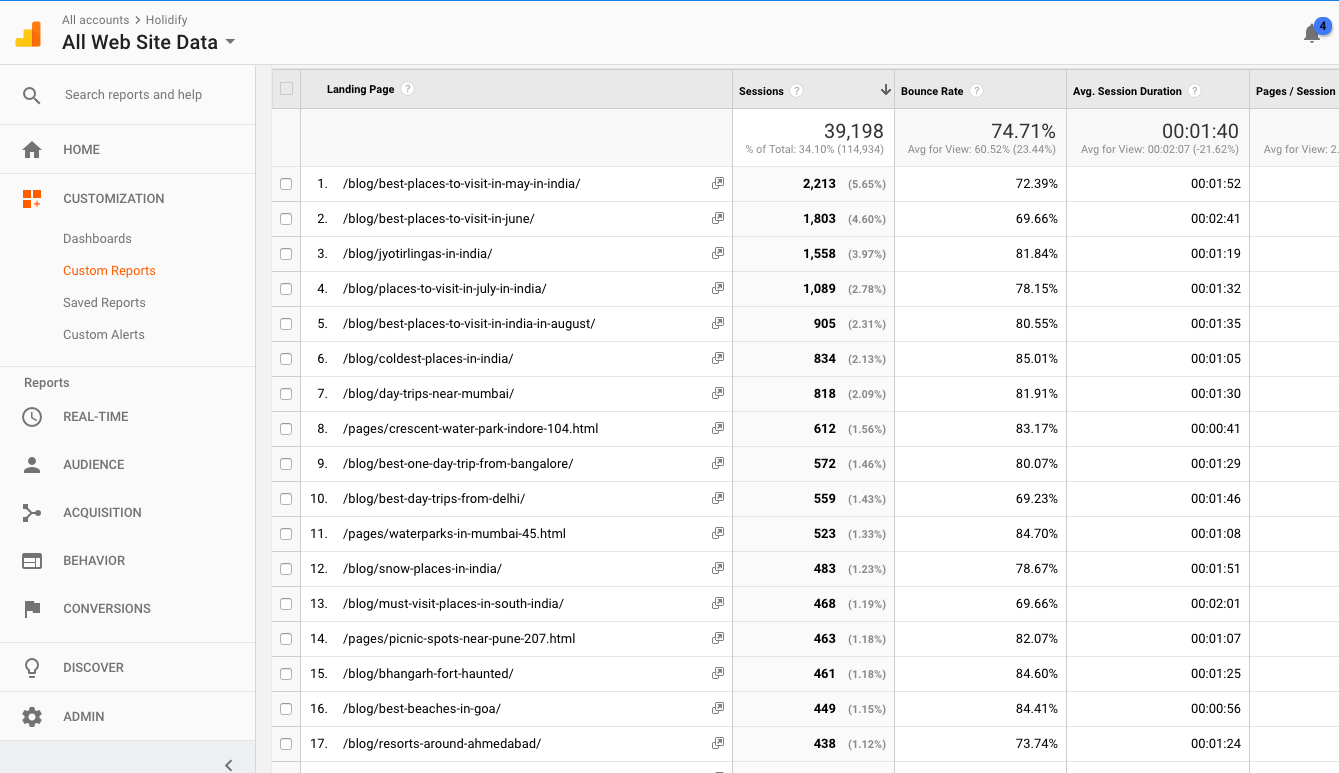1339x773 pixels.
Task: Check the box for best-one-day-trip-from-bangalore row
Action: click(286, 464)
